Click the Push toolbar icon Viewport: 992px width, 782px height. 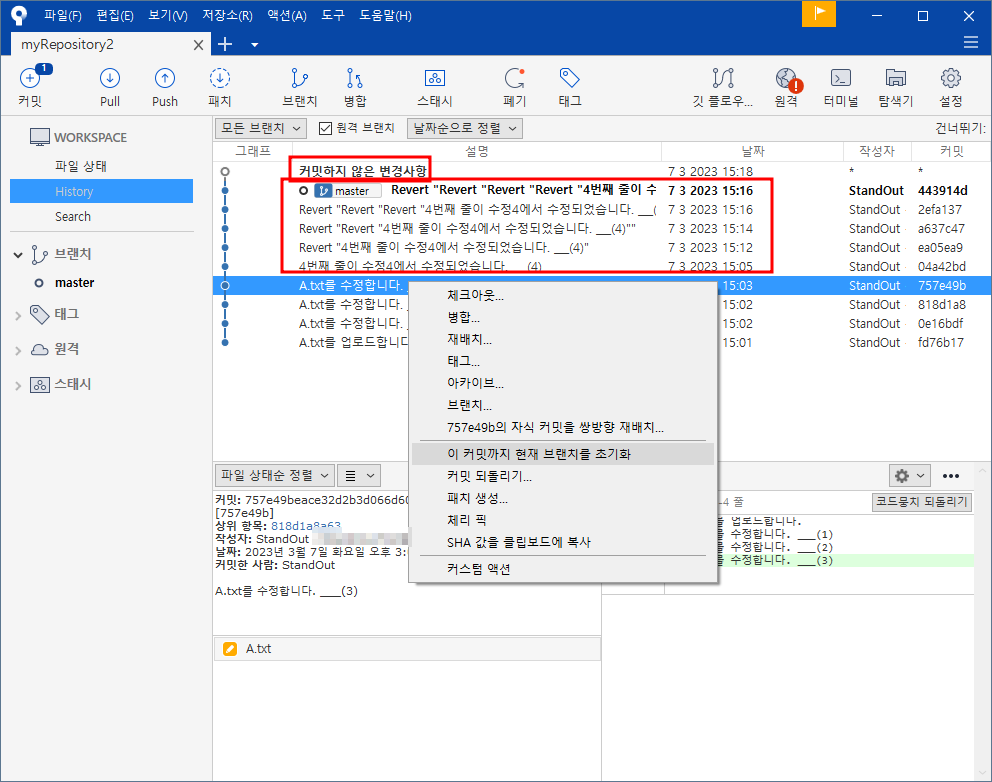click(x=164, y=87)
